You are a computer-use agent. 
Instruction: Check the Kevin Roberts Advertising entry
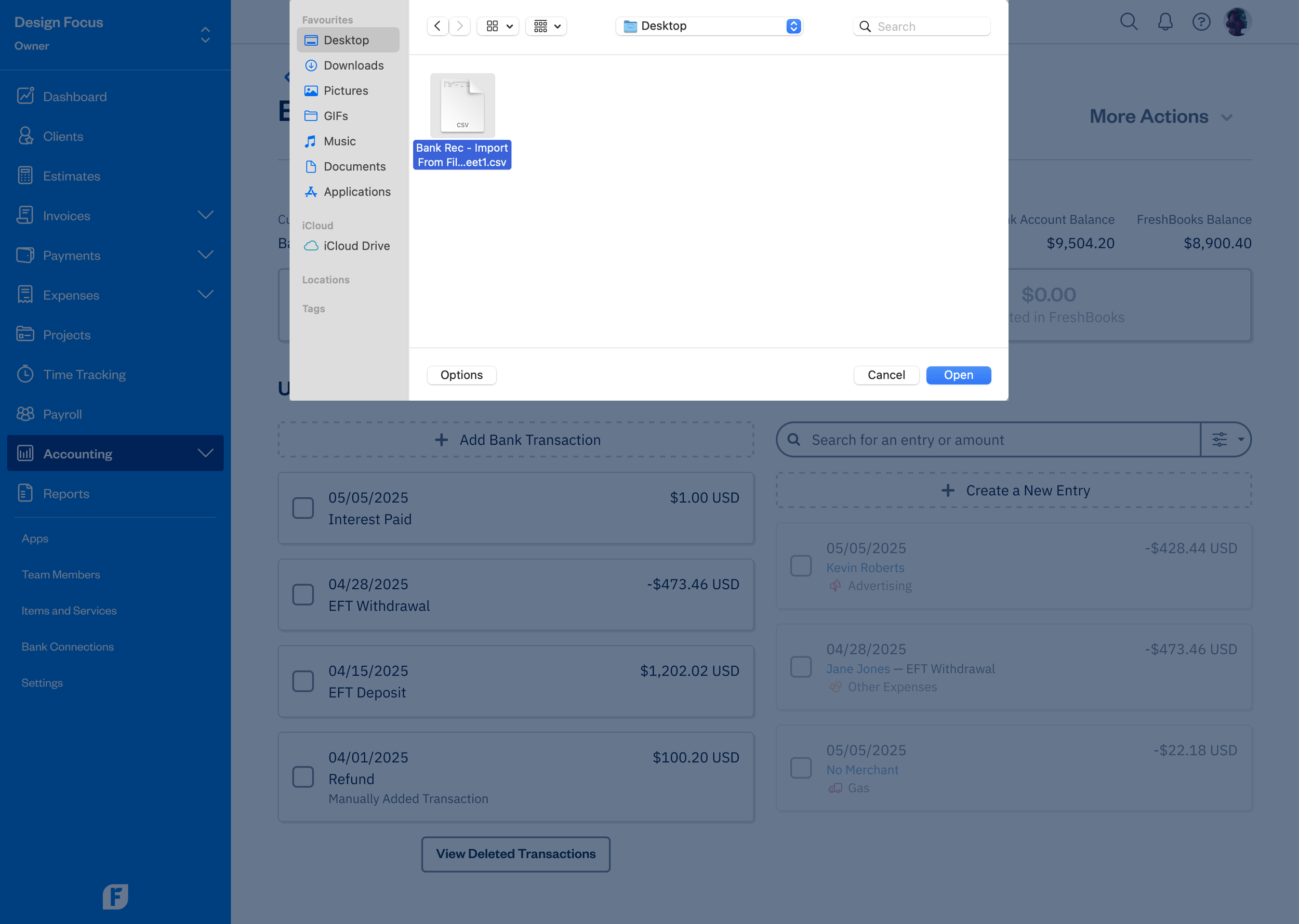coord(801,565)
